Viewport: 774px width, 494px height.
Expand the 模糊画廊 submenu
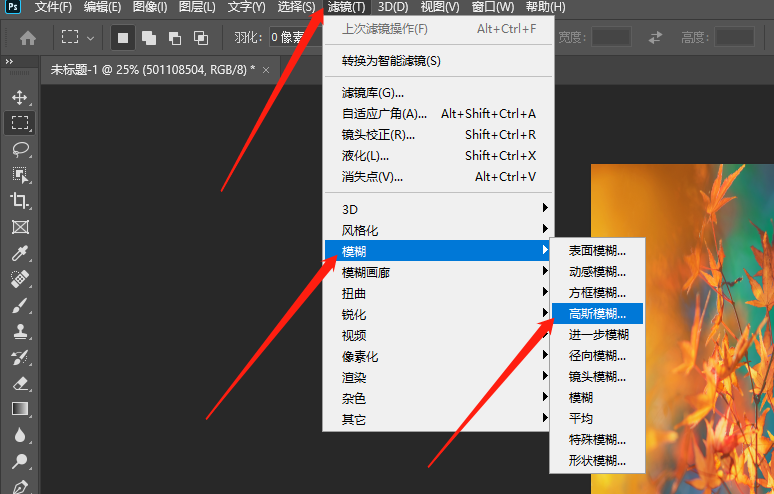436,272
